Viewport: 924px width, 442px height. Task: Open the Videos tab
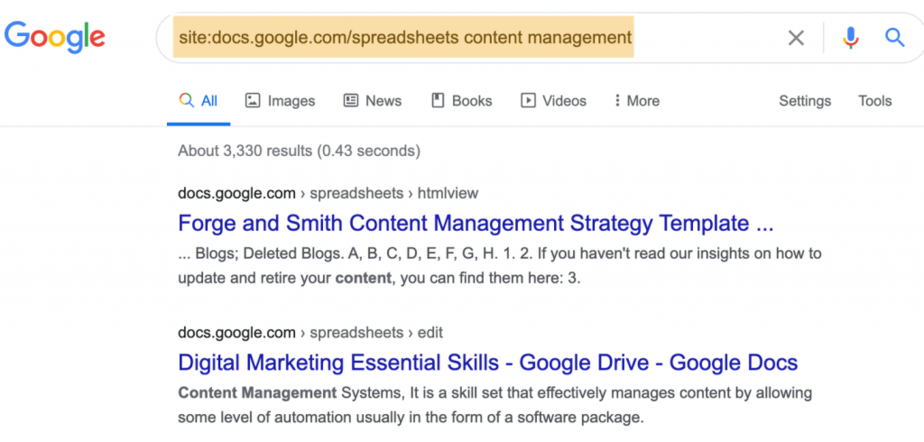pos(553,101)
